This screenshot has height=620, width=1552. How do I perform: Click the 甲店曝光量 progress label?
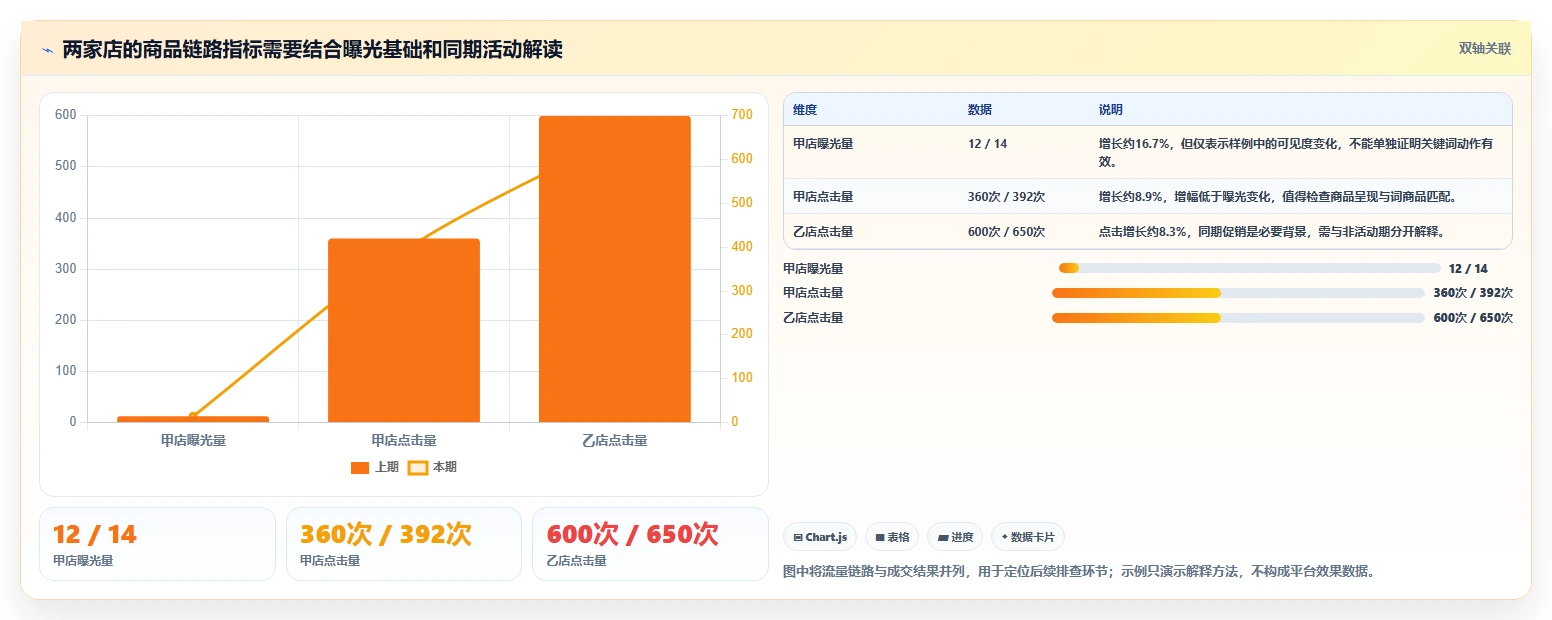[813, 268]
